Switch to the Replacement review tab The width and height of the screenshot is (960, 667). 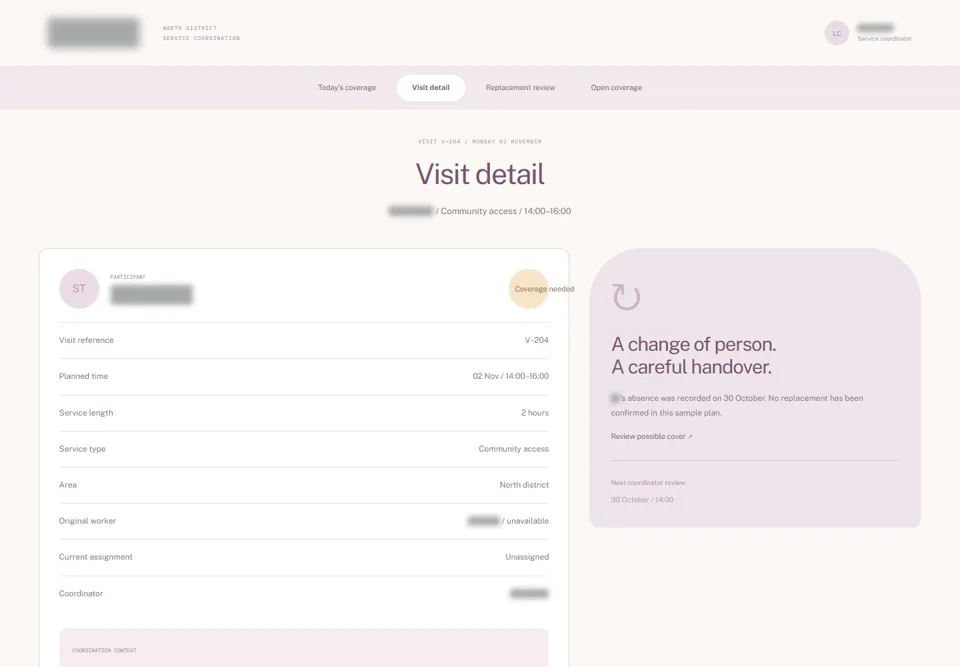click(x=520, y=88)
